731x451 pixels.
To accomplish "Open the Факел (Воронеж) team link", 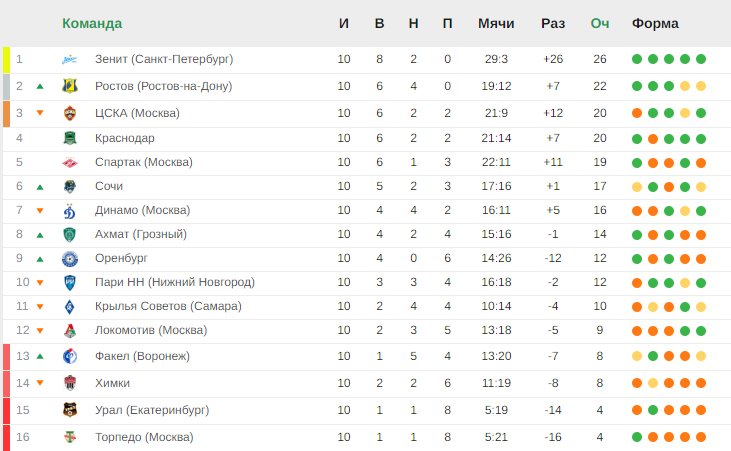I will point(142,356).
